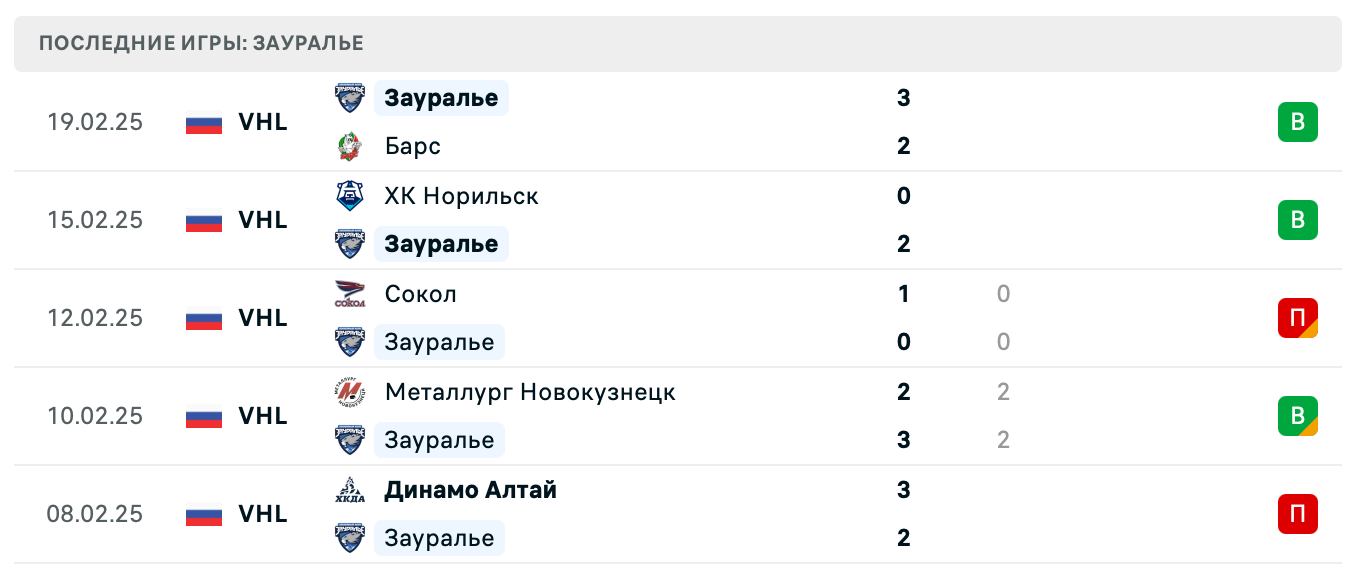The image size is (1358, 582).
Task: Open the Динамо Алтай team link
Action: (x=470, y=490)
